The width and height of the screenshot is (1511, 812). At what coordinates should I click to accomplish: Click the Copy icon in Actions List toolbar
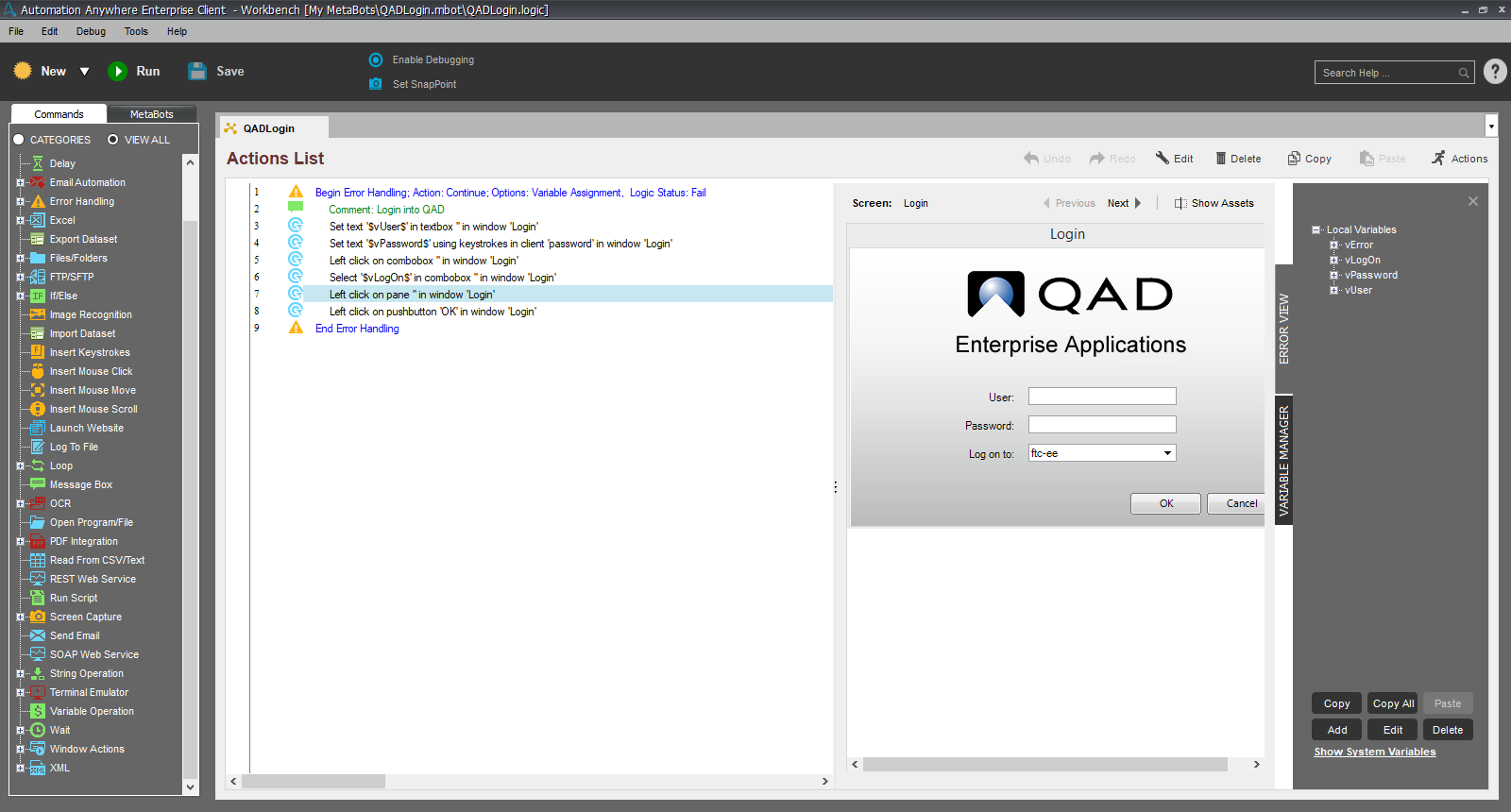pos(1294,159)
